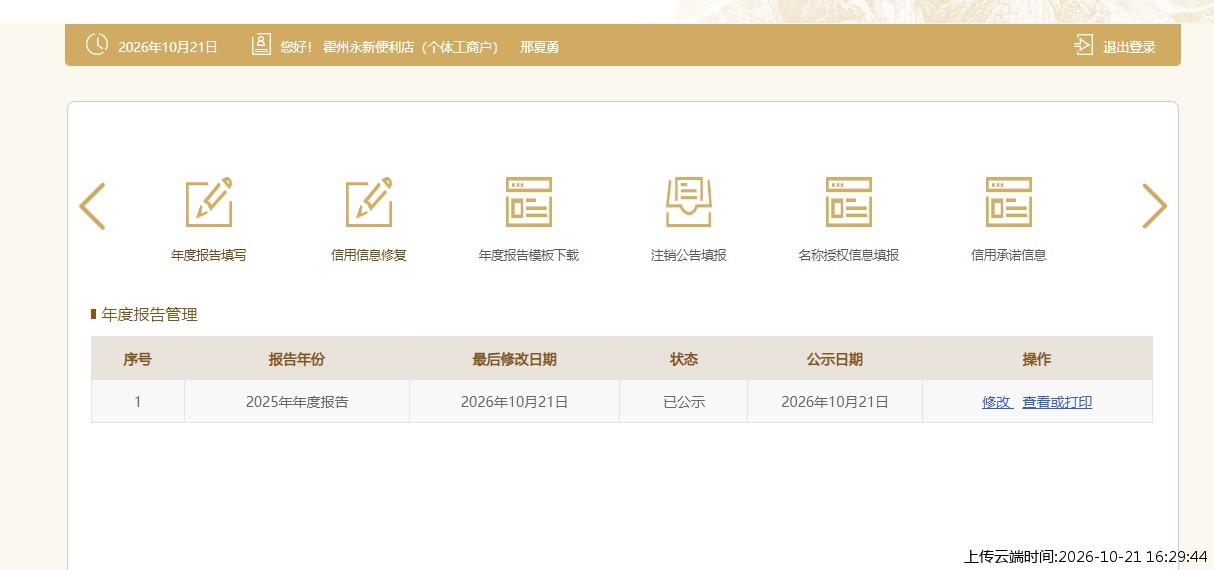Click the 最后修改日期 column header
Screen dimensions: 1214x570
coord(515,359)
